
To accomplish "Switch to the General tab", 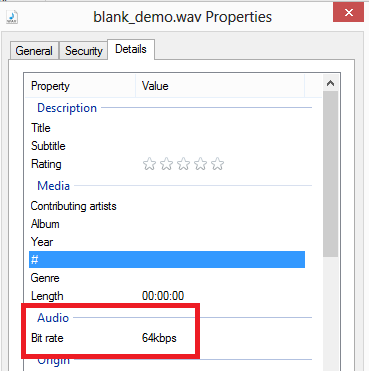I will click(34, 51).
